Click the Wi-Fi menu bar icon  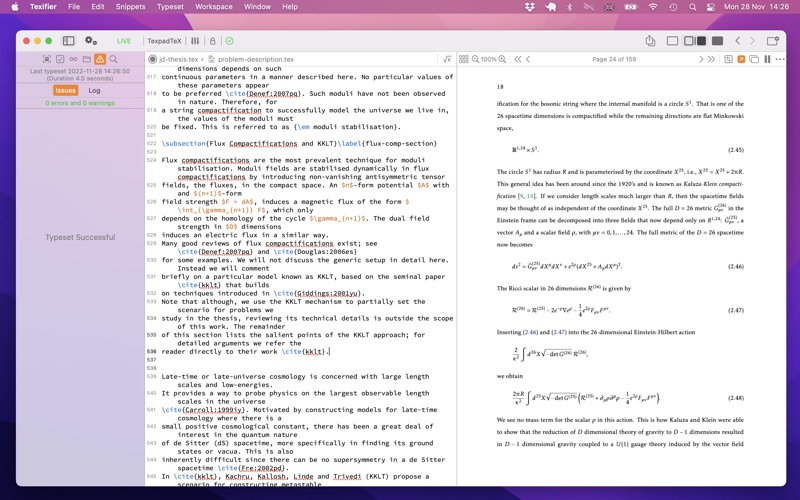tap(653, 7)
